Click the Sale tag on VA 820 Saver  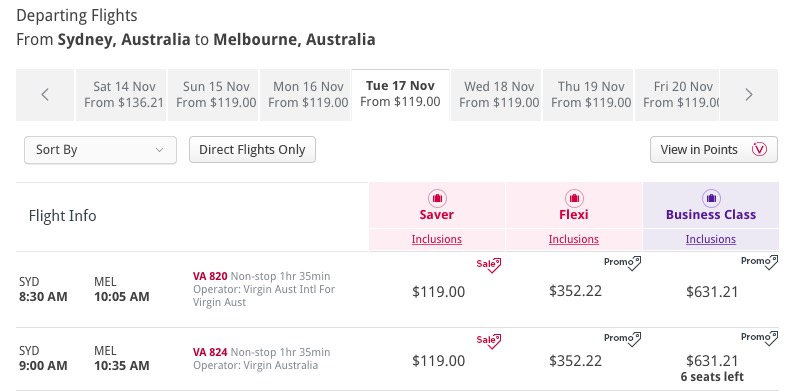point(488,265)
